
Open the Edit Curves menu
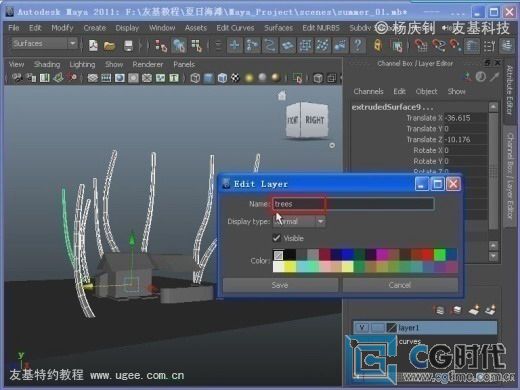(235, 28)
